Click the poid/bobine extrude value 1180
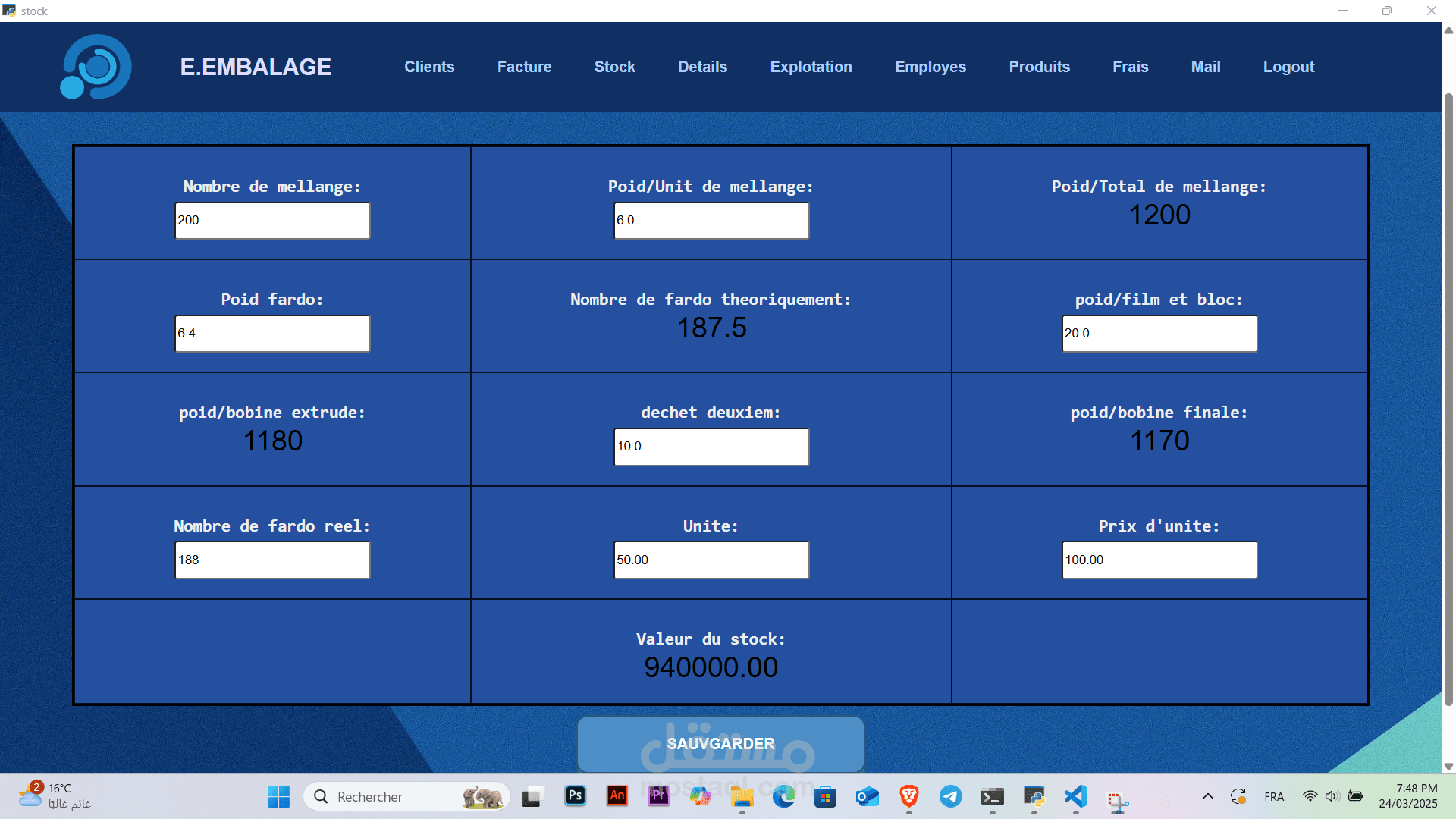 [x=272, y=441]
